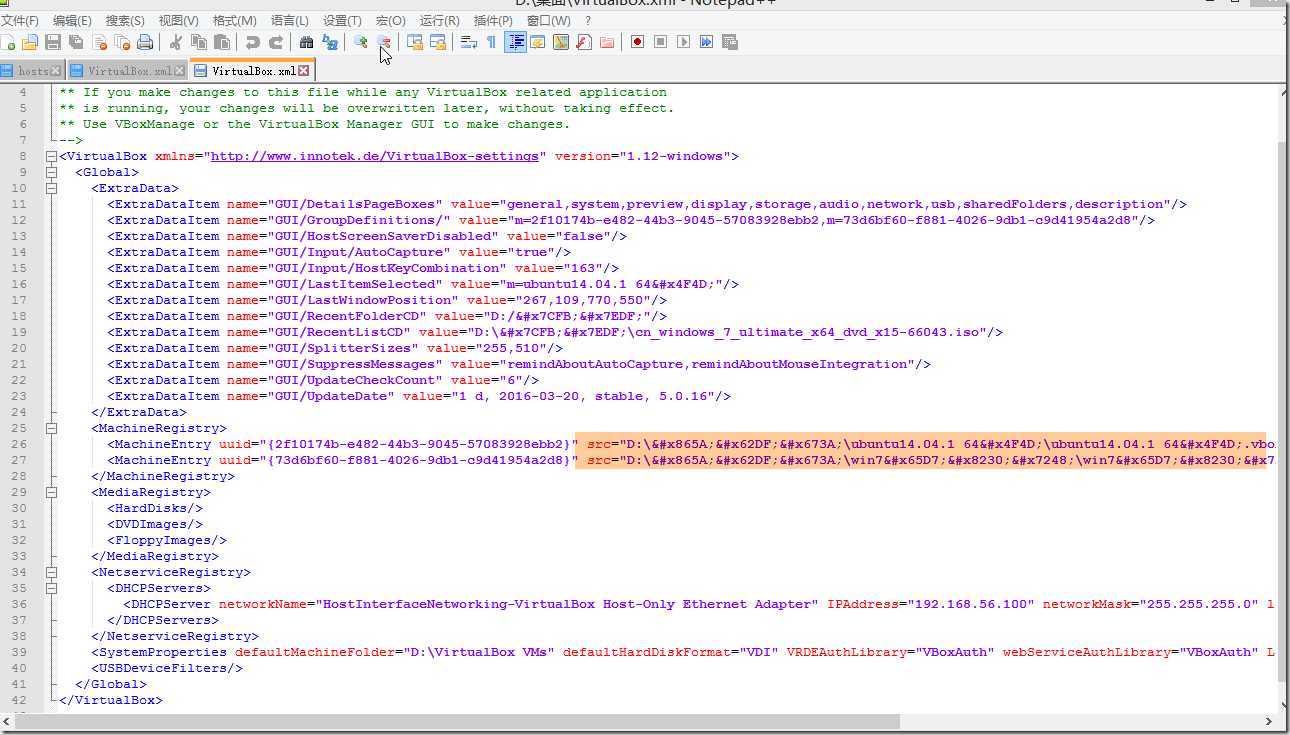Collapse the VirtualBox element on line 8

point(51,156)
